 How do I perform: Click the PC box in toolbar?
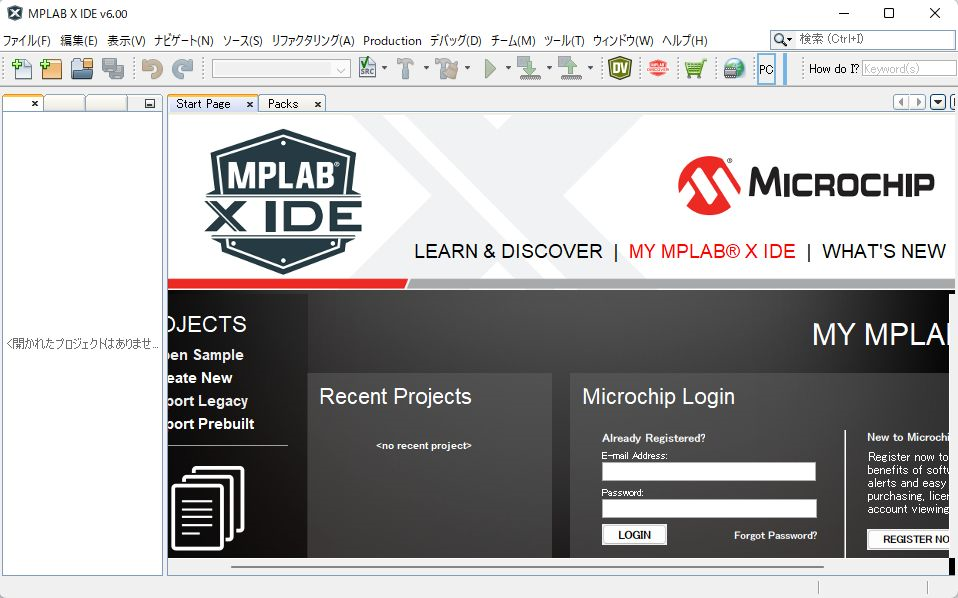766,69
